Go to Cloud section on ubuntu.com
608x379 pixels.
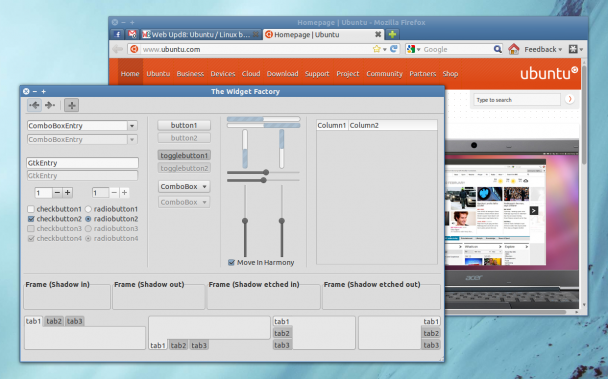pos(251,74)
